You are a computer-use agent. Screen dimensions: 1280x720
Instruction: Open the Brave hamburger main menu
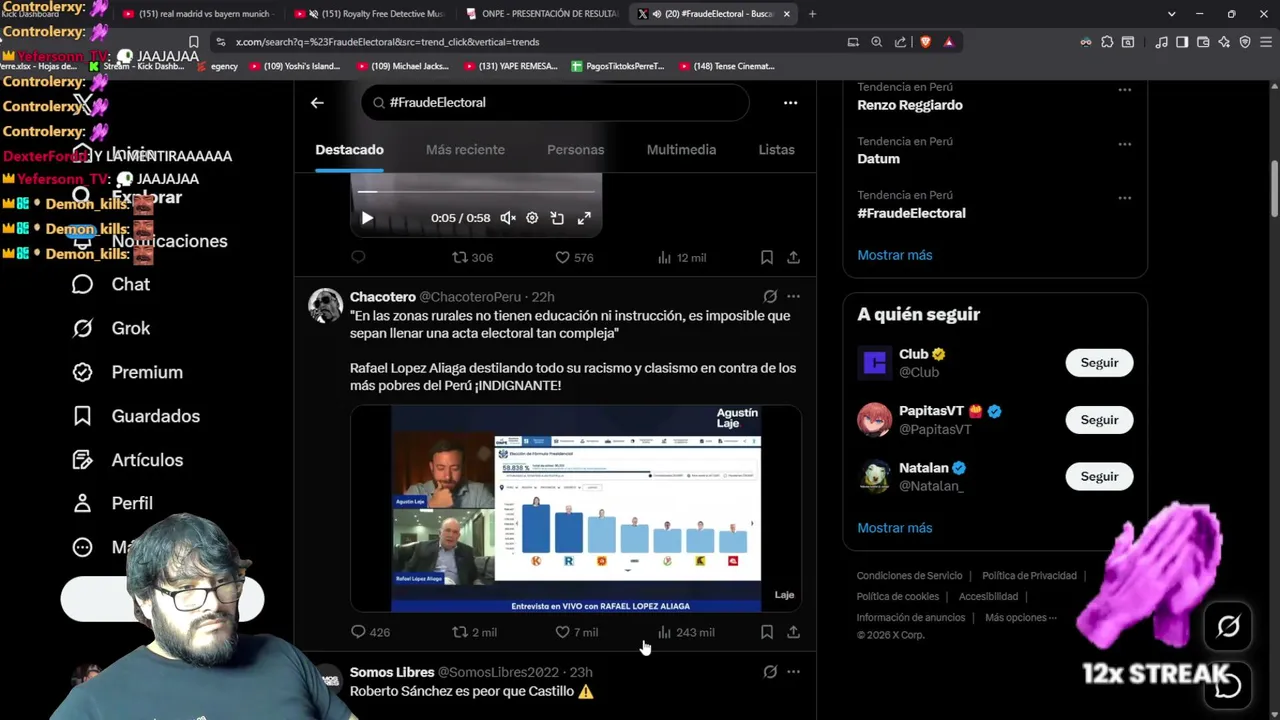coord(1265,42)
